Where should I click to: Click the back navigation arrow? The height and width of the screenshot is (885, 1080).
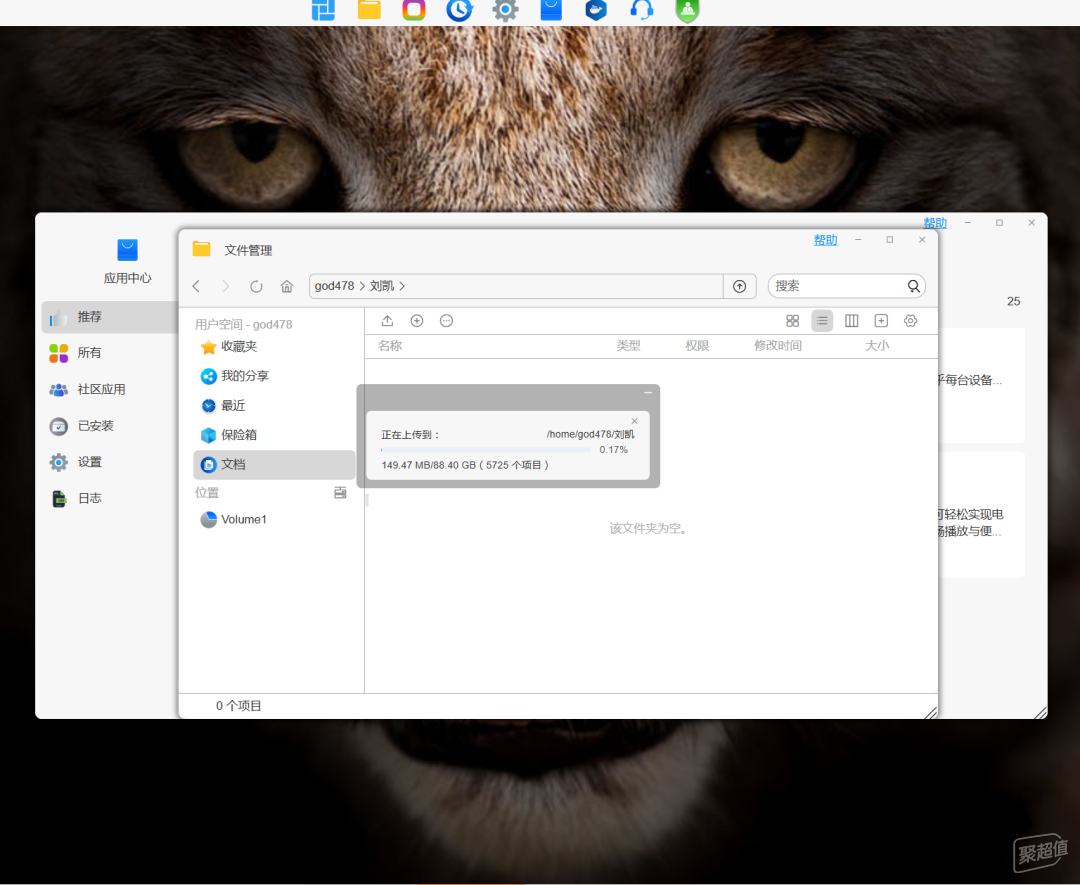pyautogui.click(x=196, y=286)
